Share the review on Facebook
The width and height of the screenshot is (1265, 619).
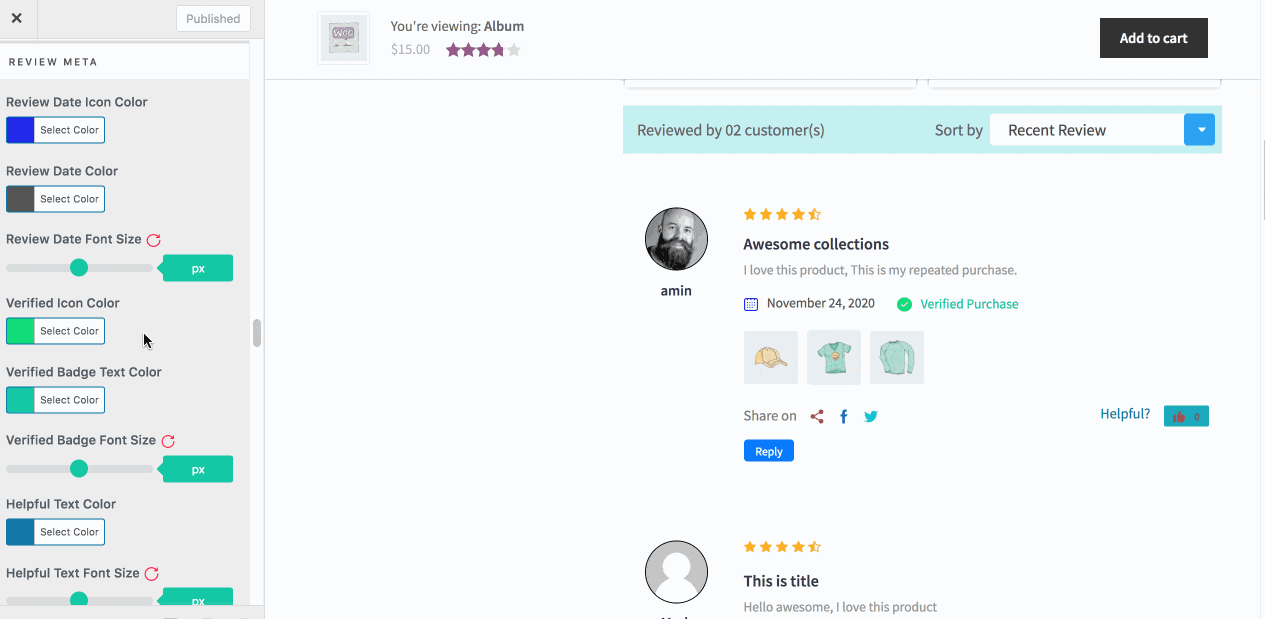[x=843, y=415]
